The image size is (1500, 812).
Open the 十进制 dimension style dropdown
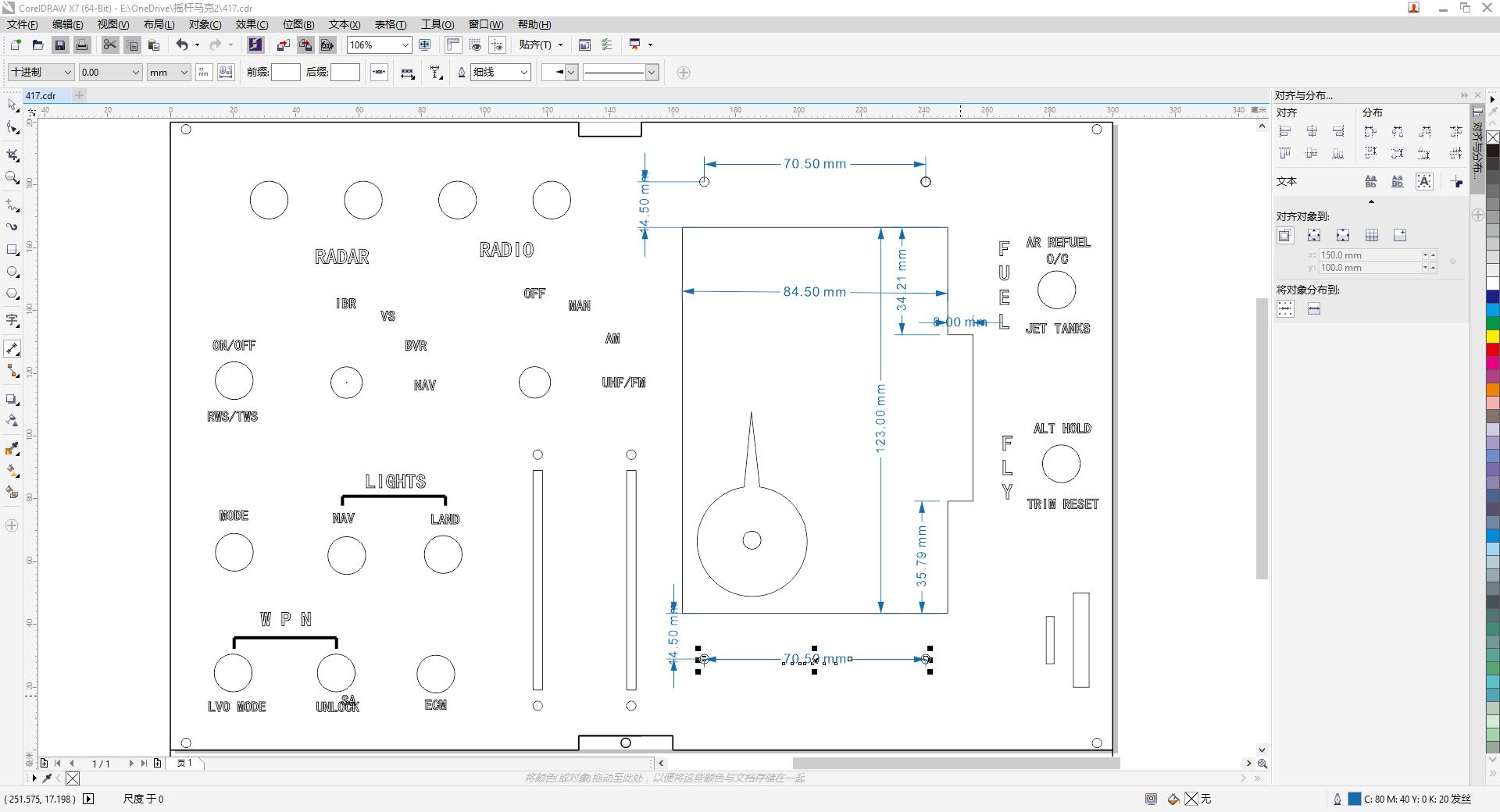click(x=41, y=73)
